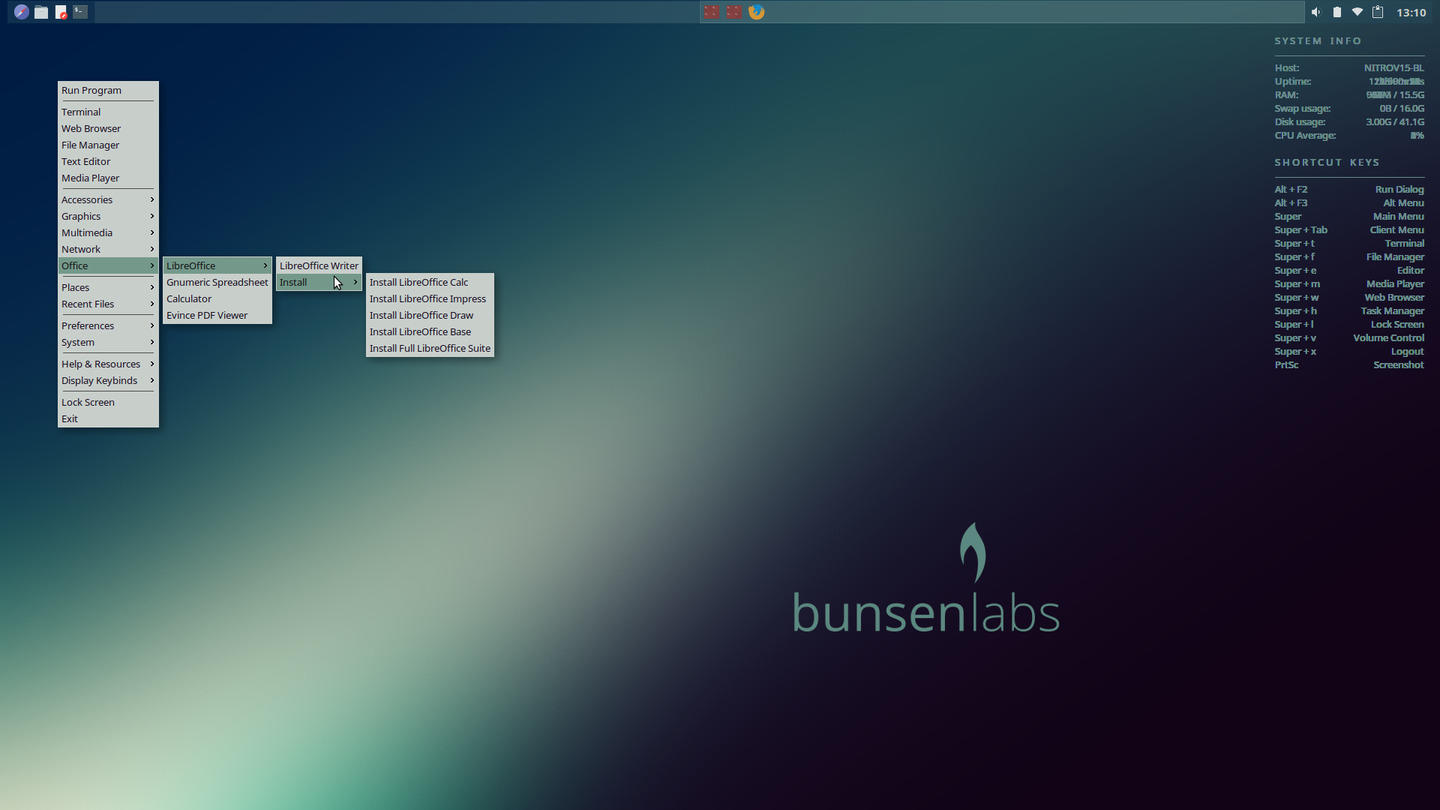Viewport: 1440px width, 810px height.
Task: Launch Gnumeric Spreadsheet from Office submenu
Action: pyautogui.click(x=218, y=282)
